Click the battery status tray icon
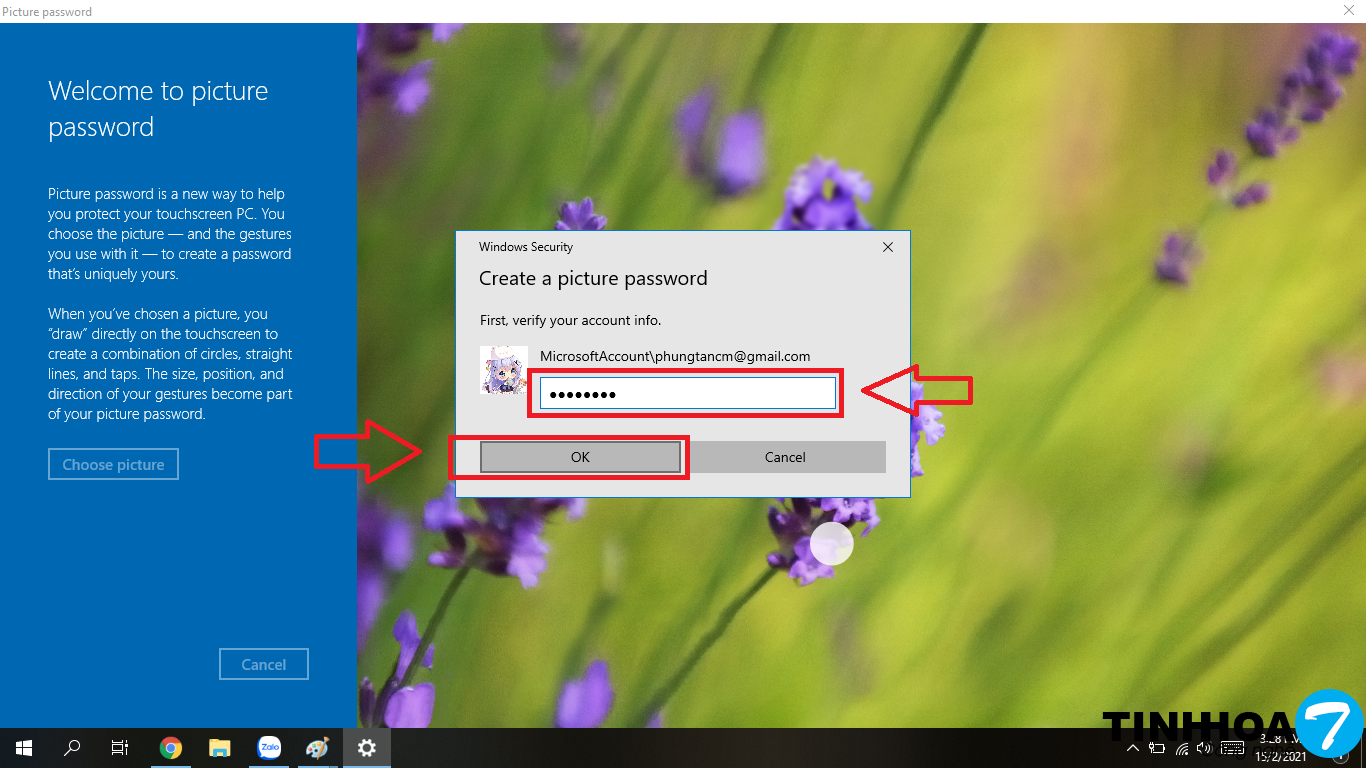1366x768 pixels. click(x=1157, y=748)
